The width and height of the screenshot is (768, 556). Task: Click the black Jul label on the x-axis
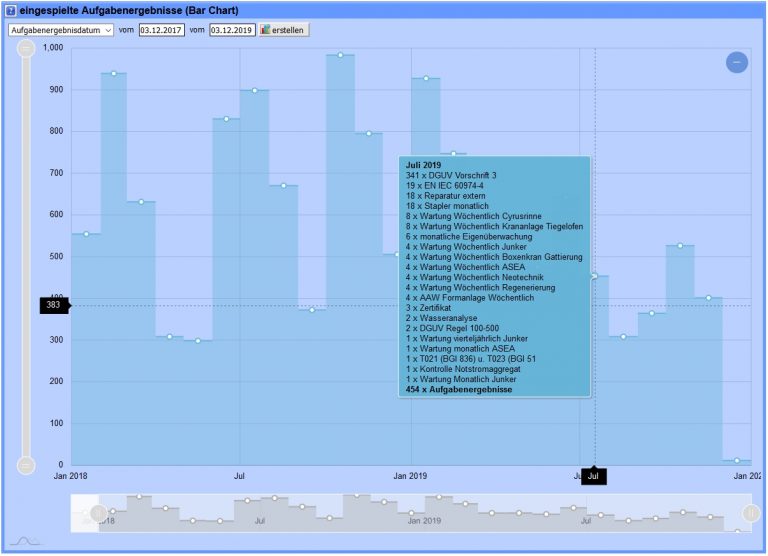[594, 477]
